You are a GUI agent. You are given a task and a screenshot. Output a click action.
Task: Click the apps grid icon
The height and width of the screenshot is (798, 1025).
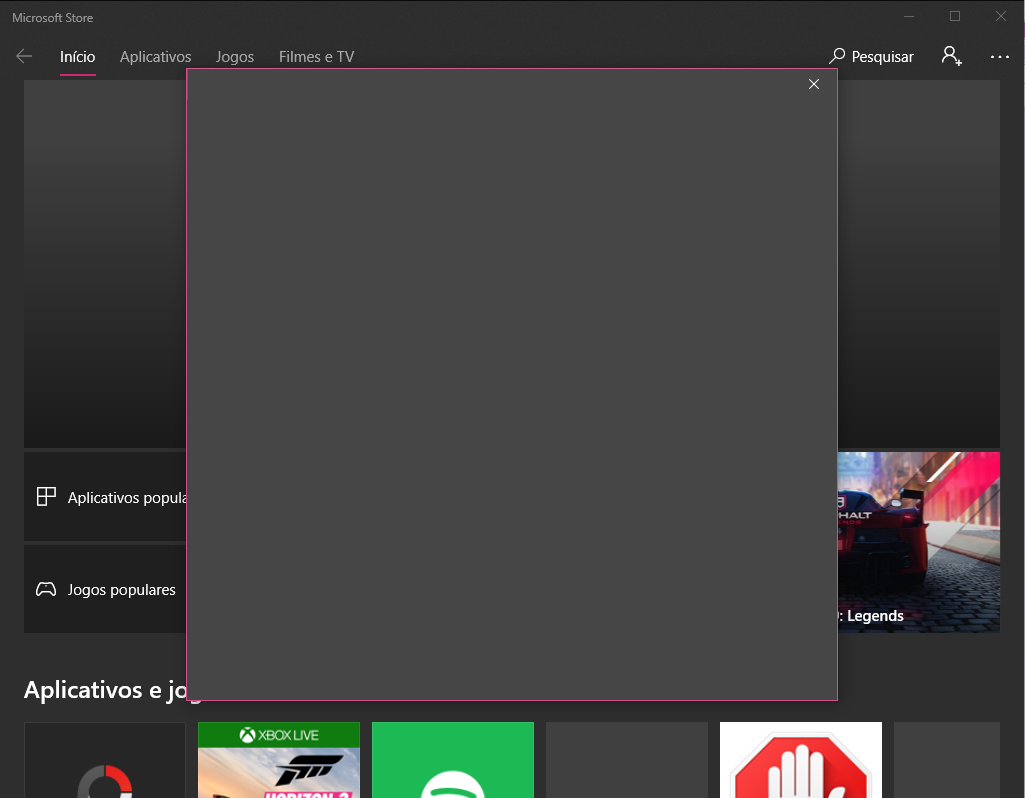(46, 497)
